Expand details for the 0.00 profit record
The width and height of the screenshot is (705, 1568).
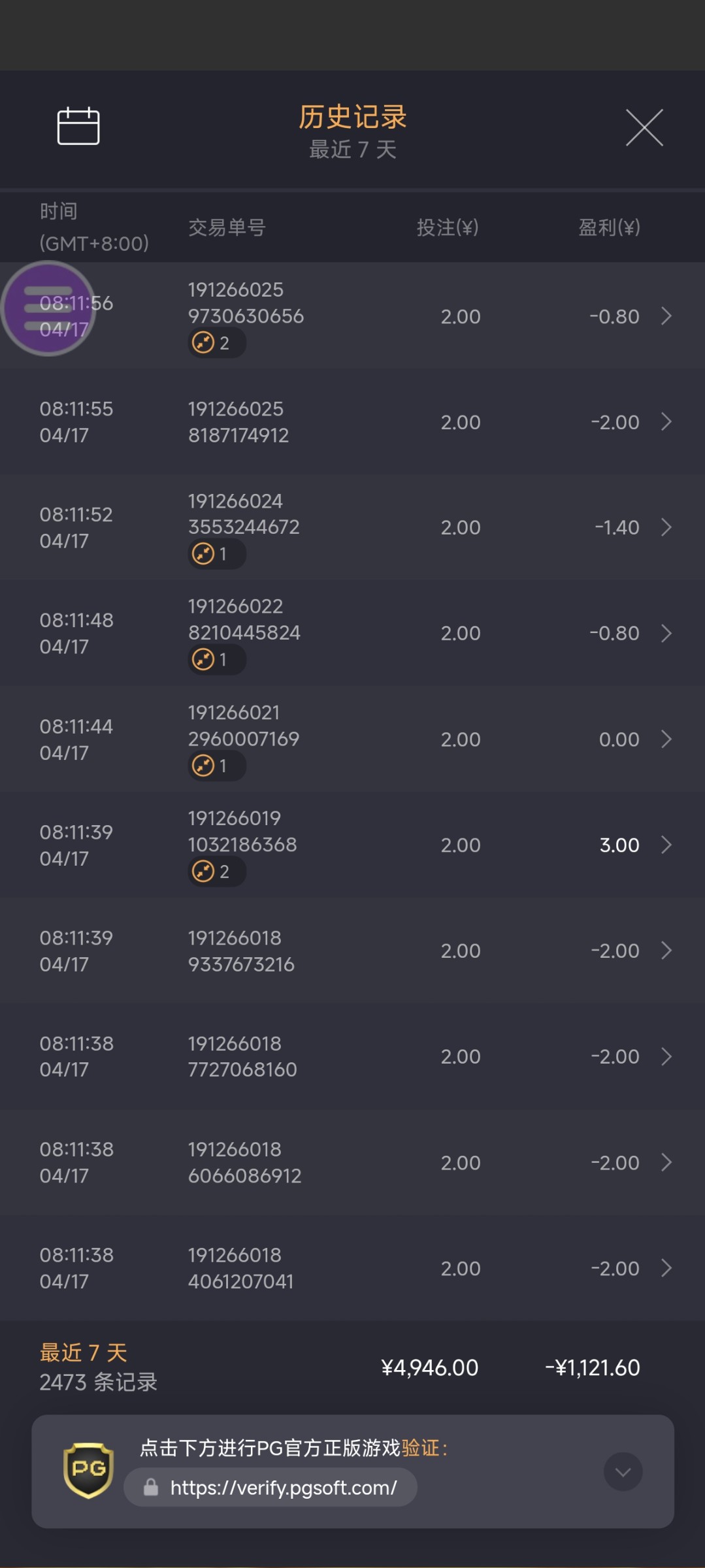tap(666, 739)
